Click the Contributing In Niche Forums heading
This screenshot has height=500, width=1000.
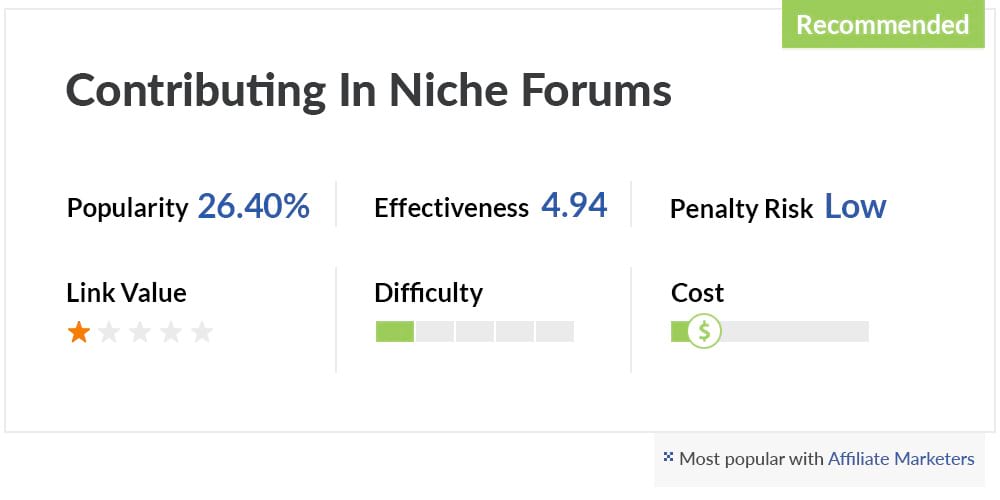pyautogui.click(x=369, y=91)
